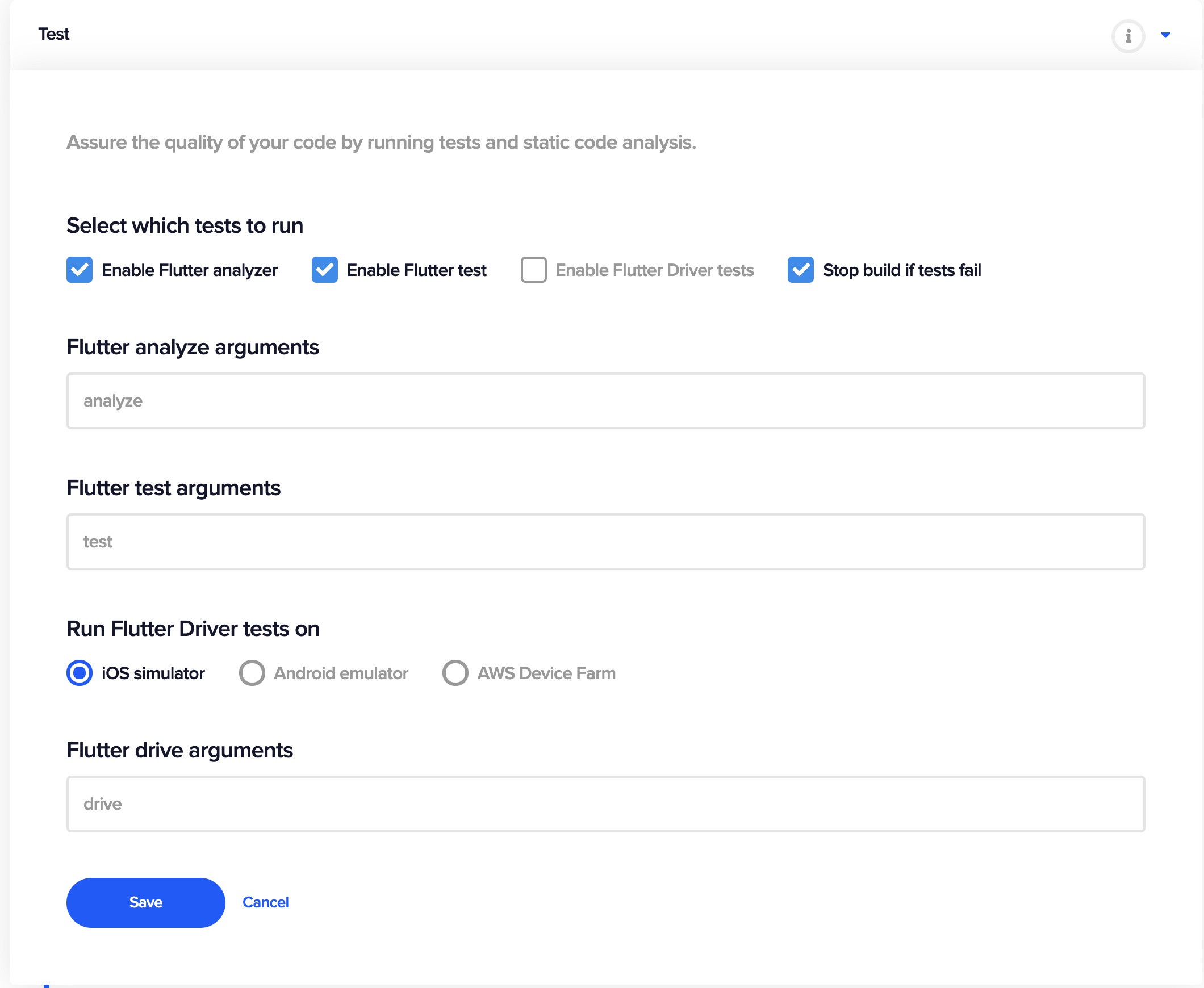Click the Enable Flutter Driver tests label
Screen dimensions: 1204x988
pyautogui.click(x=654, y=270)
